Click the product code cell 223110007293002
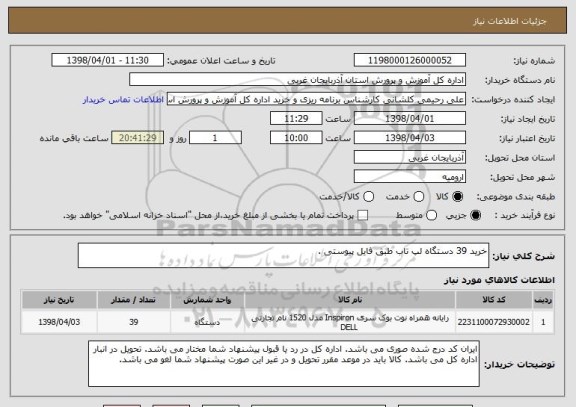The image size is (576, 407). 494,322
